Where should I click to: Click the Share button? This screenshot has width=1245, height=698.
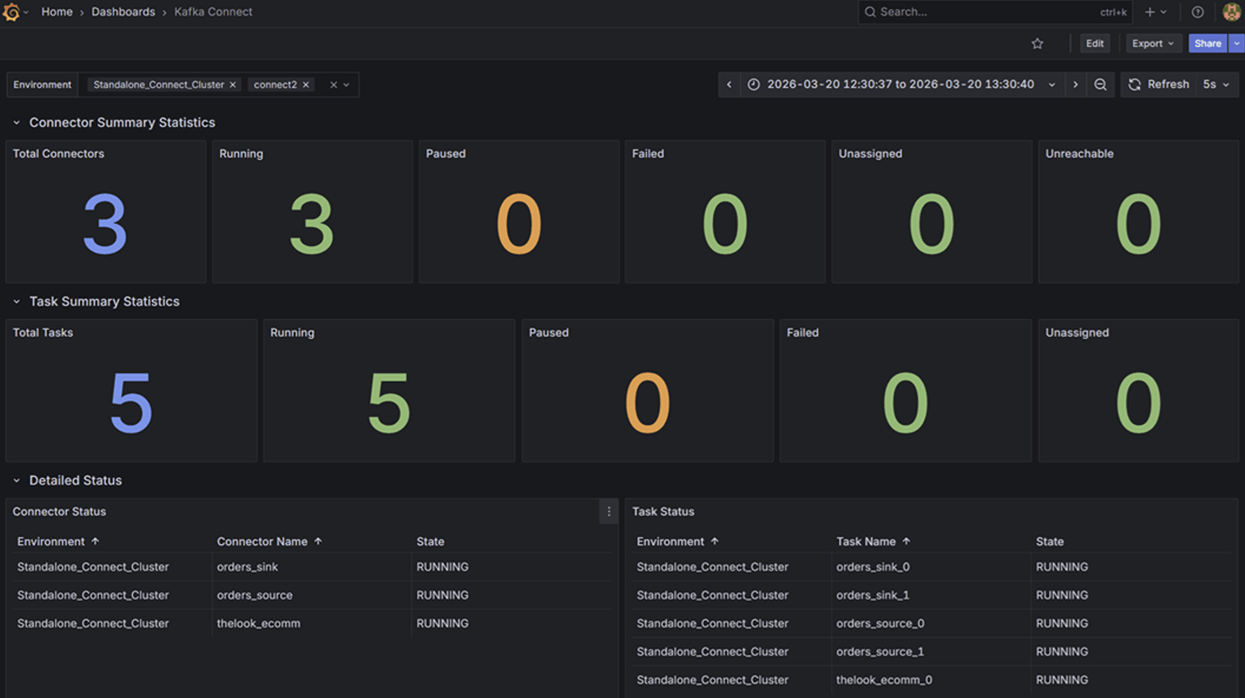[1208, 44]
